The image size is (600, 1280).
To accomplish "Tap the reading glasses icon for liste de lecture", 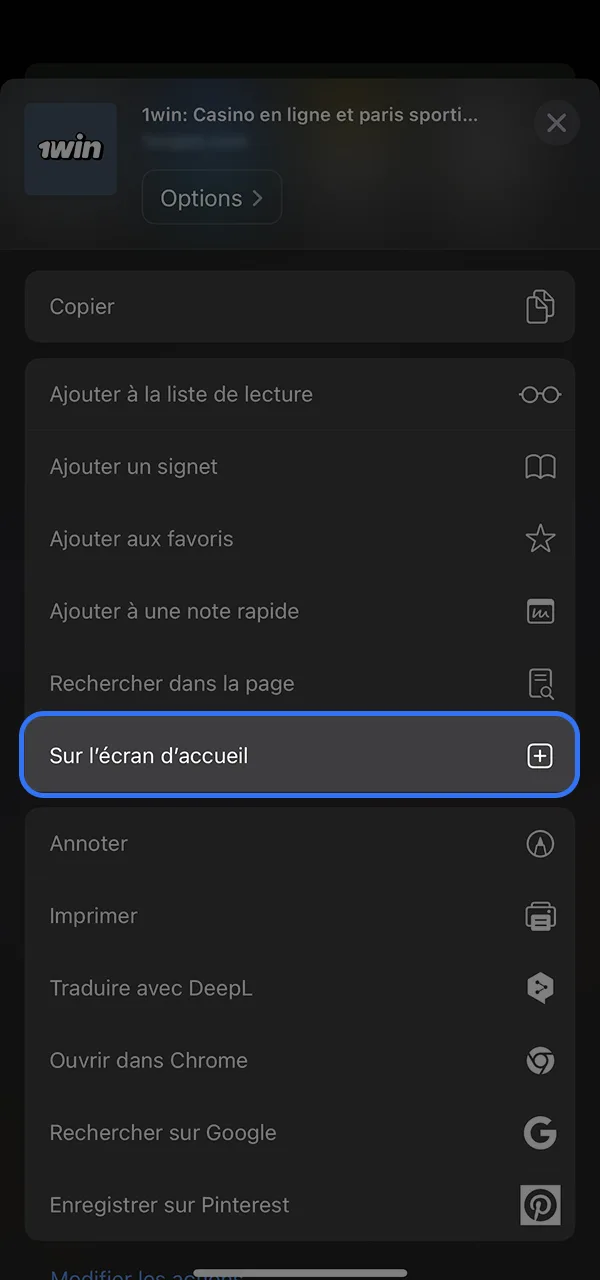I will click(x=540, y=394).
